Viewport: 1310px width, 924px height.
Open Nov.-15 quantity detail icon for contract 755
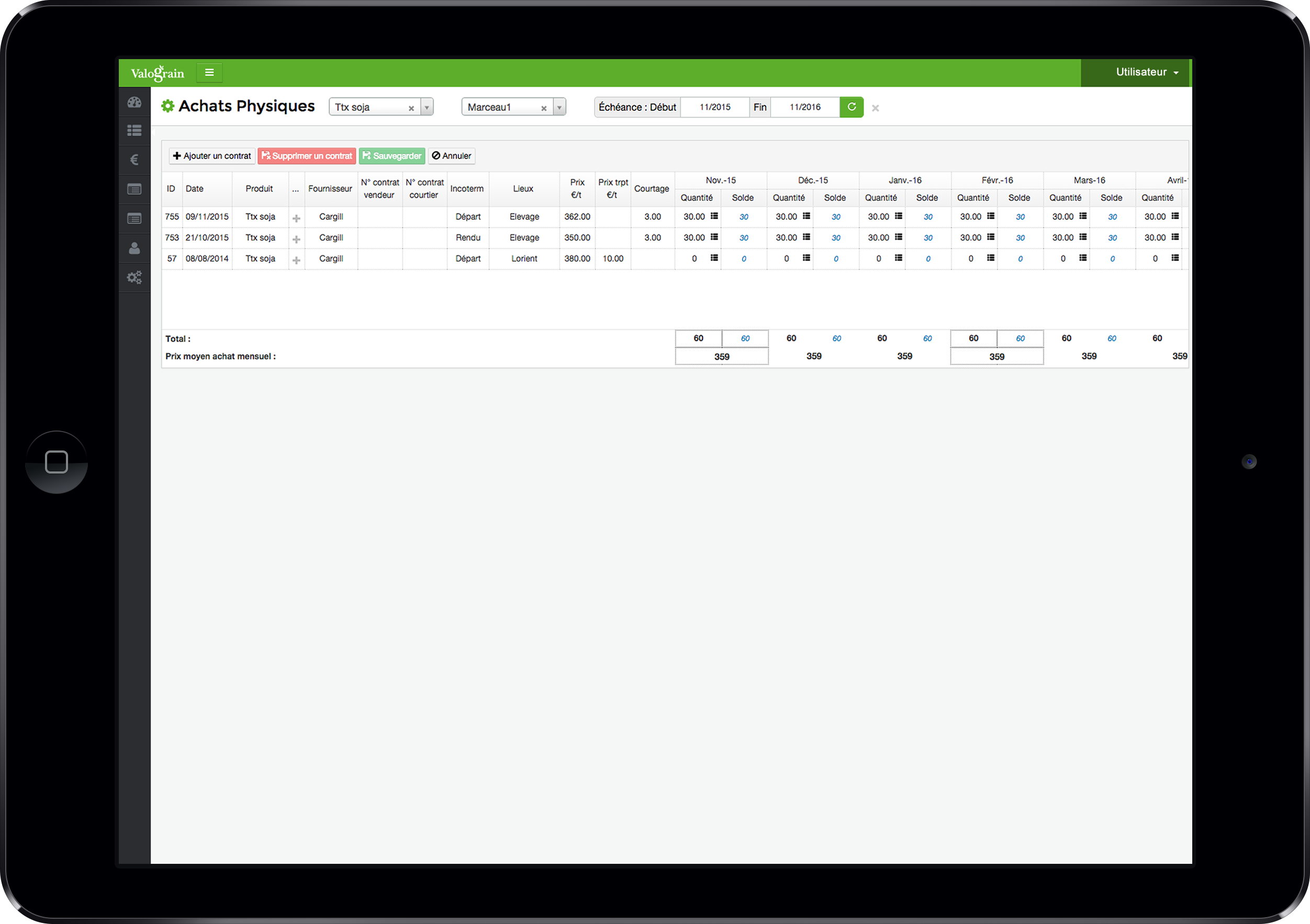(714, 216)
